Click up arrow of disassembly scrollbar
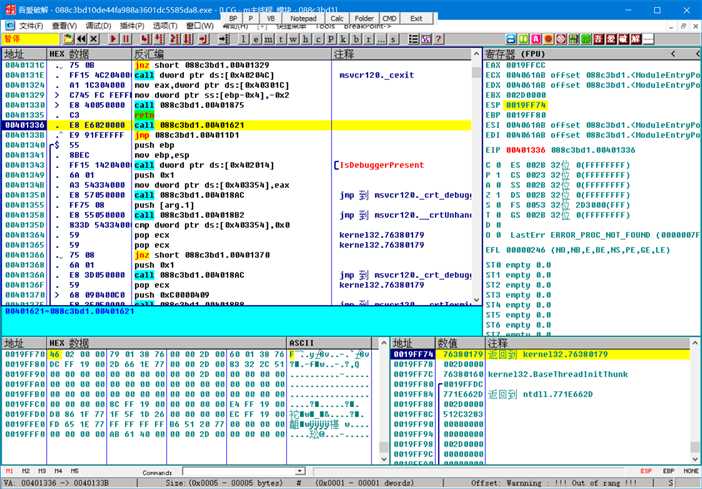 tap(476, 54)
